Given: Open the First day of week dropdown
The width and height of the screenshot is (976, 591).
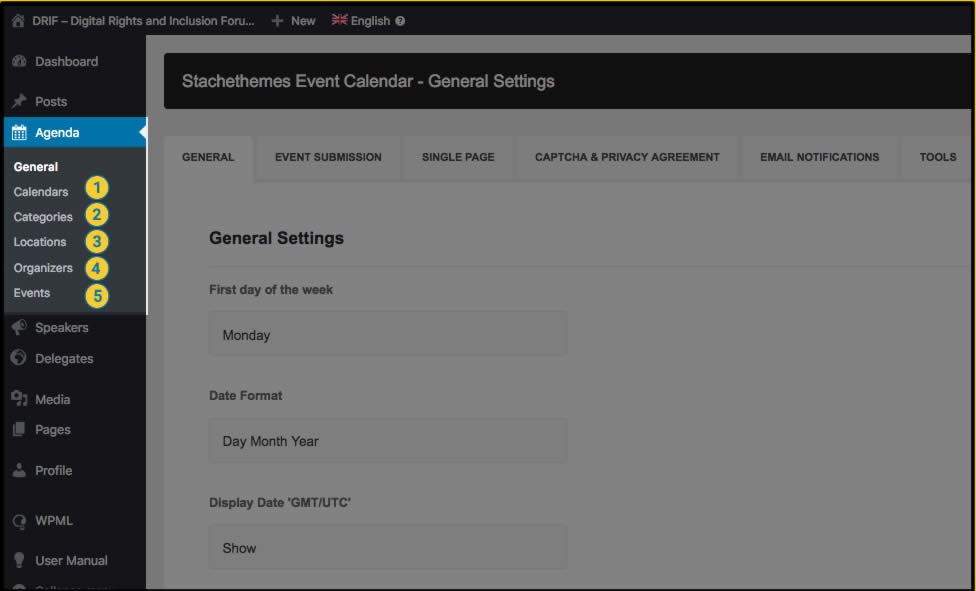Looking at the screenshot, I should pos(387,335).
